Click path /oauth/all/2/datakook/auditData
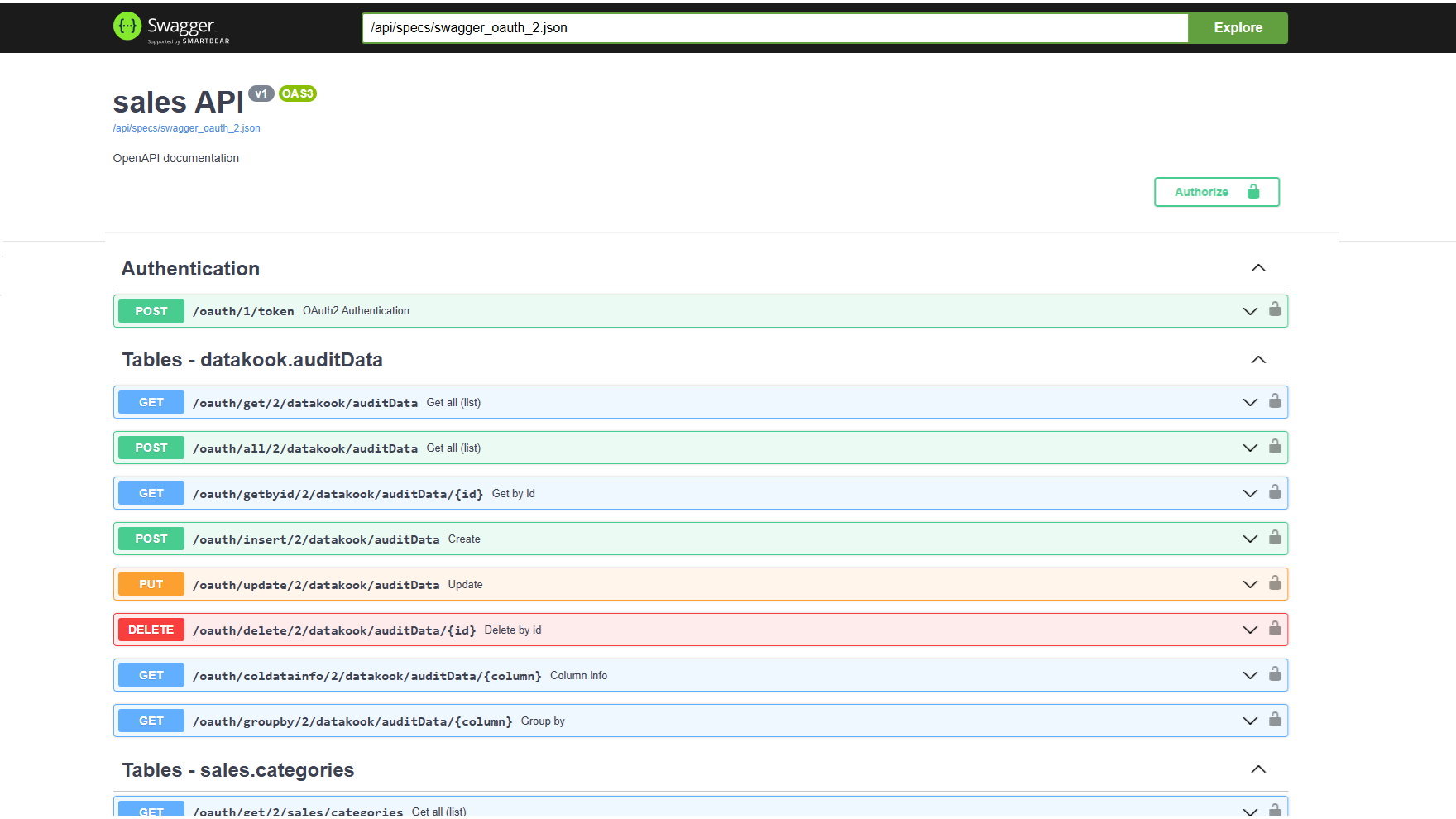This screenshot has height=819, width=1456. pyautogui.click(x=305, y=448)
